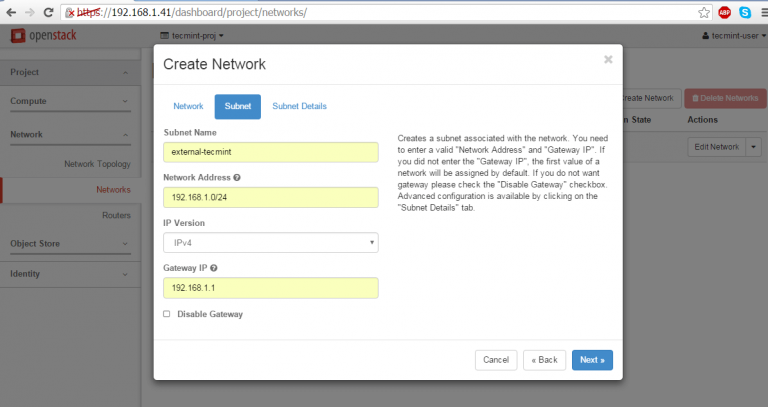
Task: Click the browser reload icon
Action: tap(51, 12)
